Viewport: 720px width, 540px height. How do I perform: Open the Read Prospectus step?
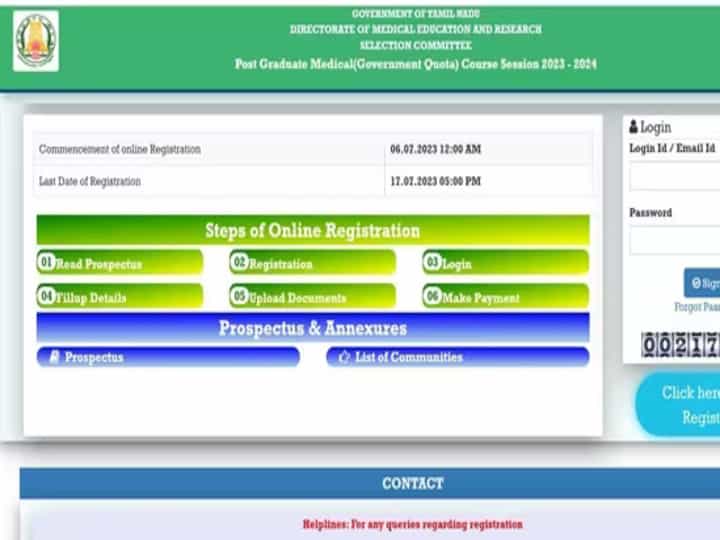[x=120, y=262]
